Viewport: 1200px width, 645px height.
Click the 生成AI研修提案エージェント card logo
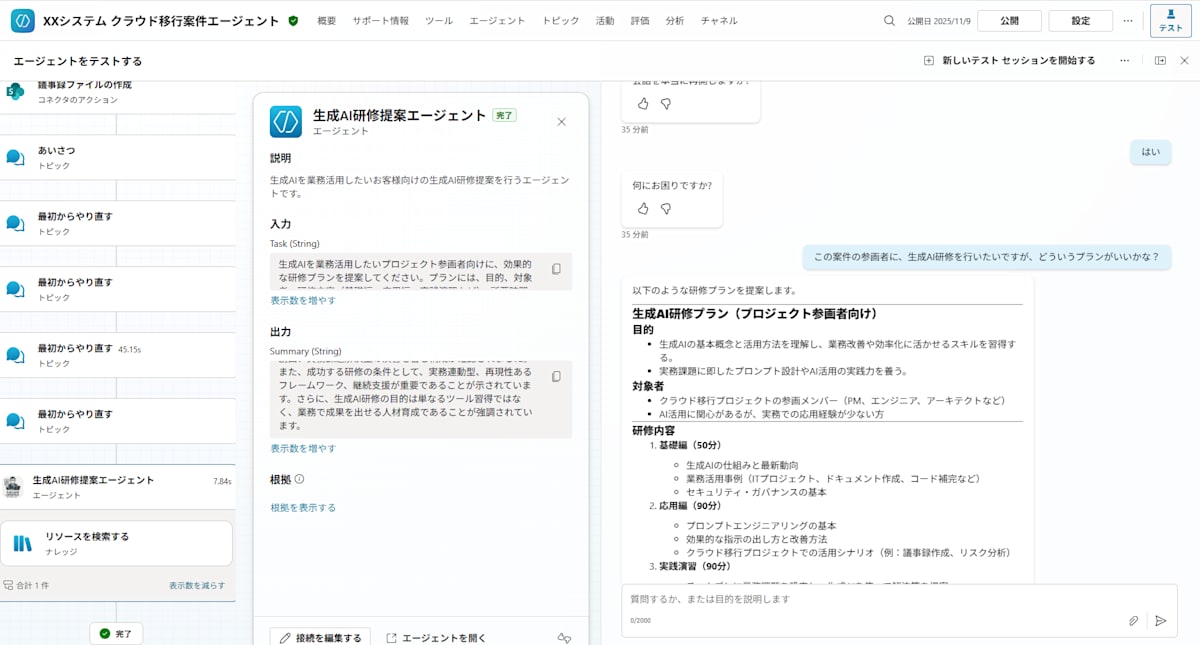click(x=286, y=122)
